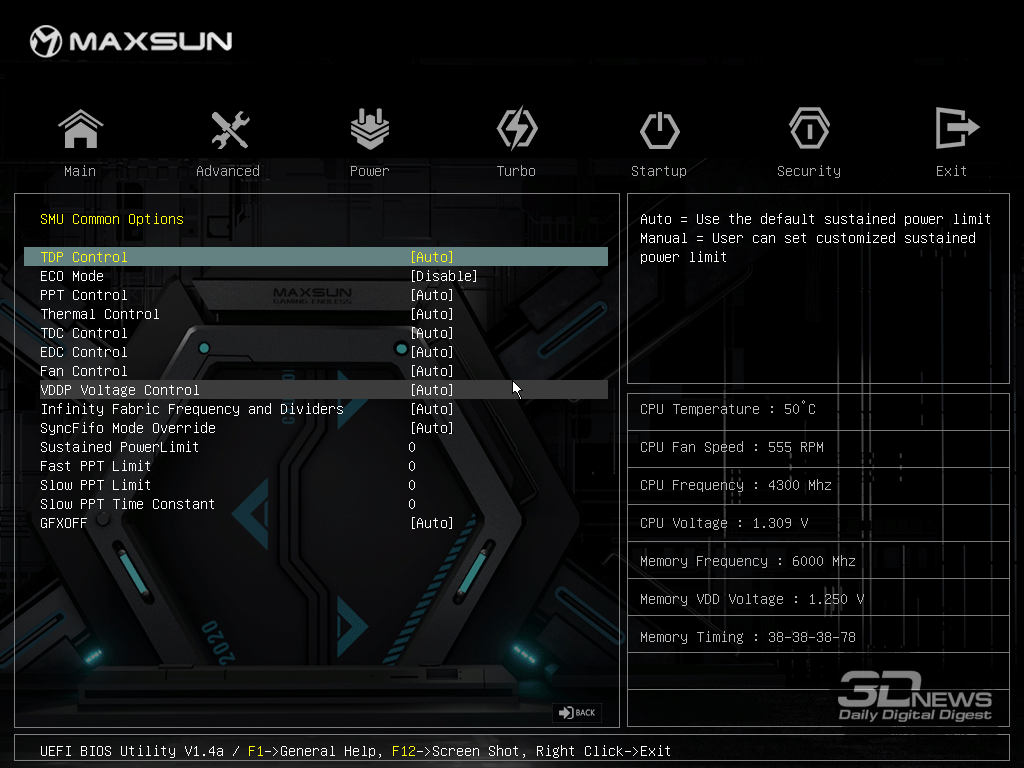Select the ECO Mode row label
Viewport: 1024px width, 768px height.
coord(72,276)
